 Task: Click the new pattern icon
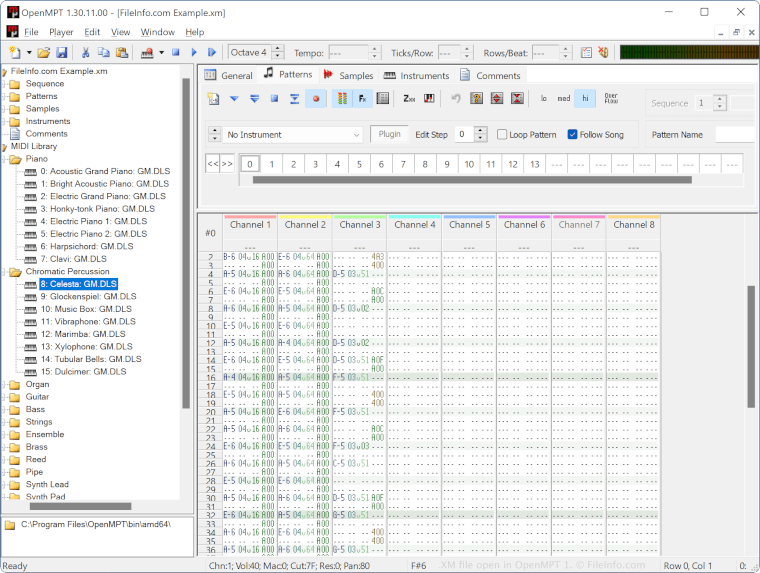[x=213, y=98]
